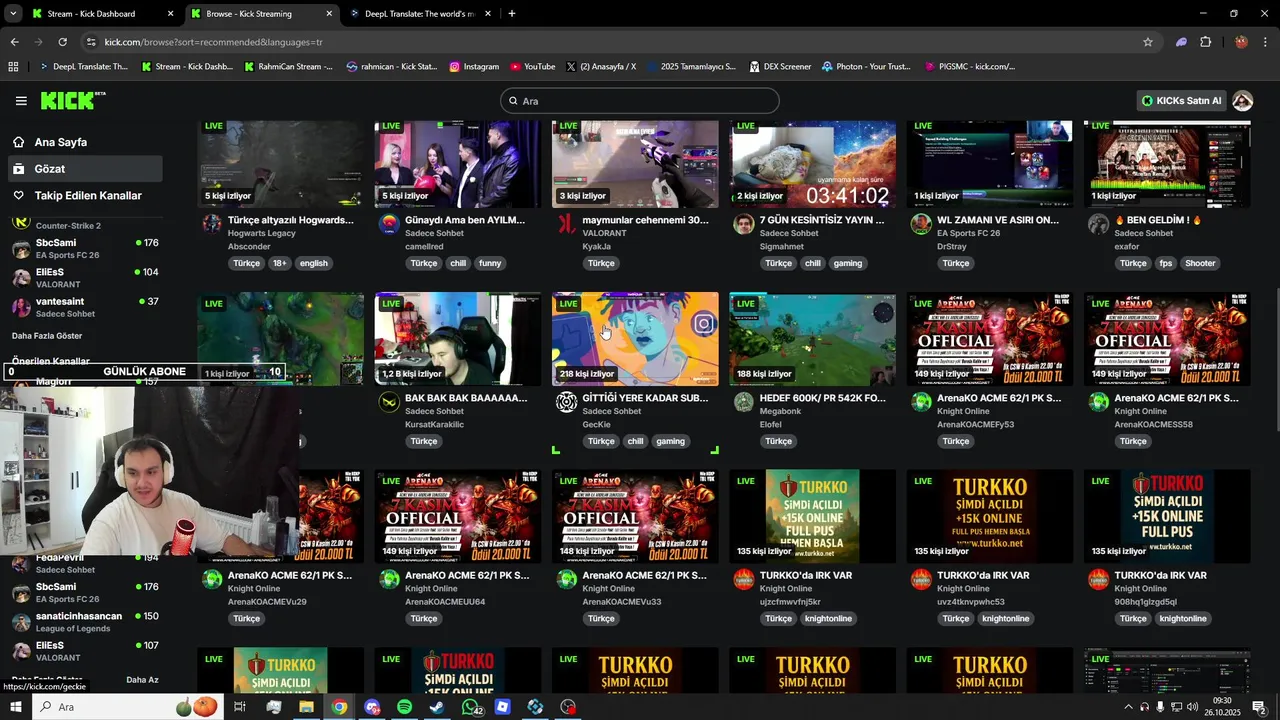
Task: Open the Roblox icon on the taskbar
Action: [x=502, y=707]
